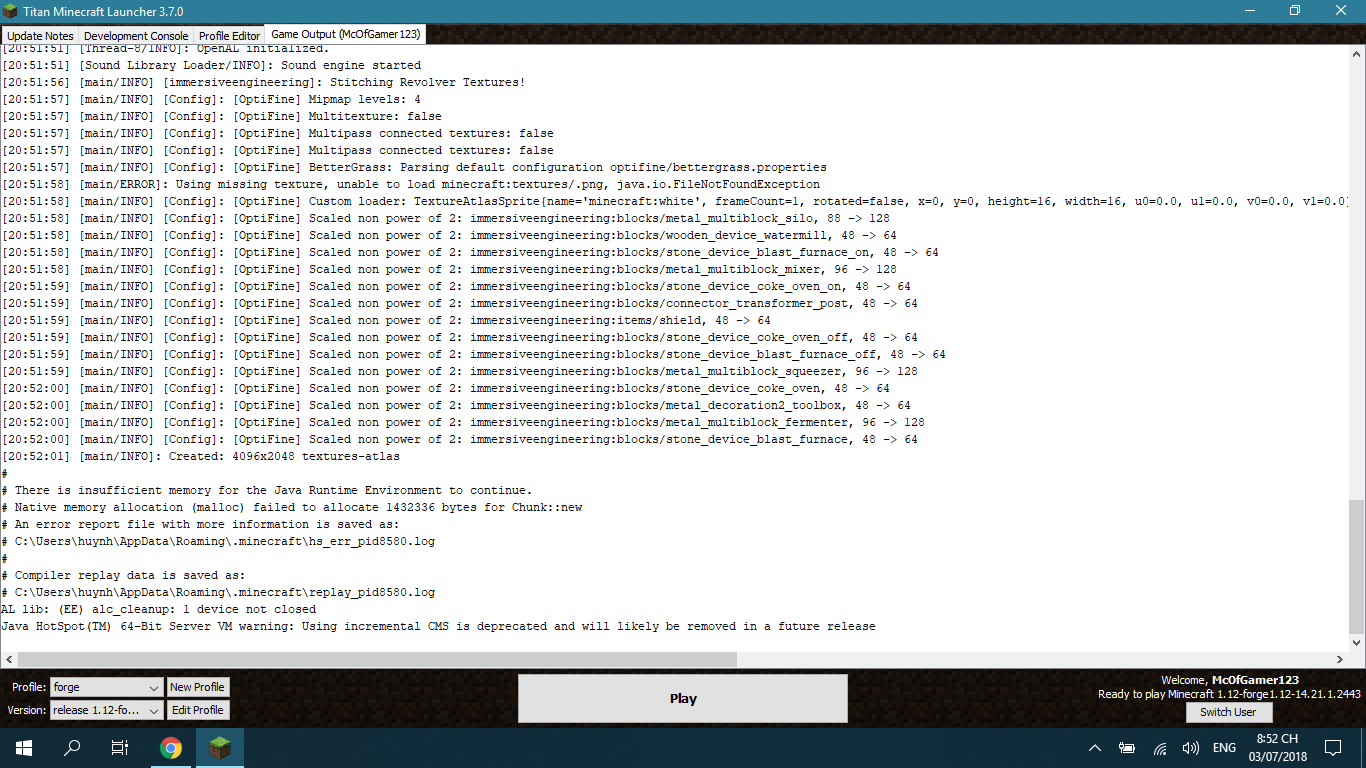
Task: Click the Switch User button
Action: point(1228,712)
